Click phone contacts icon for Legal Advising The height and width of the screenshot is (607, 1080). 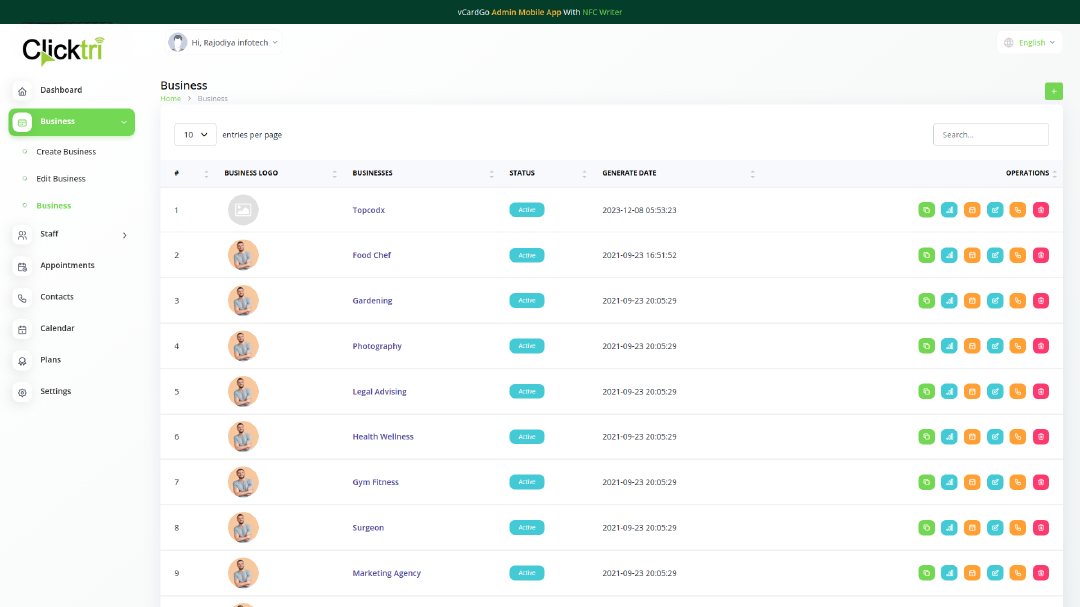[x=1018, y=392]
